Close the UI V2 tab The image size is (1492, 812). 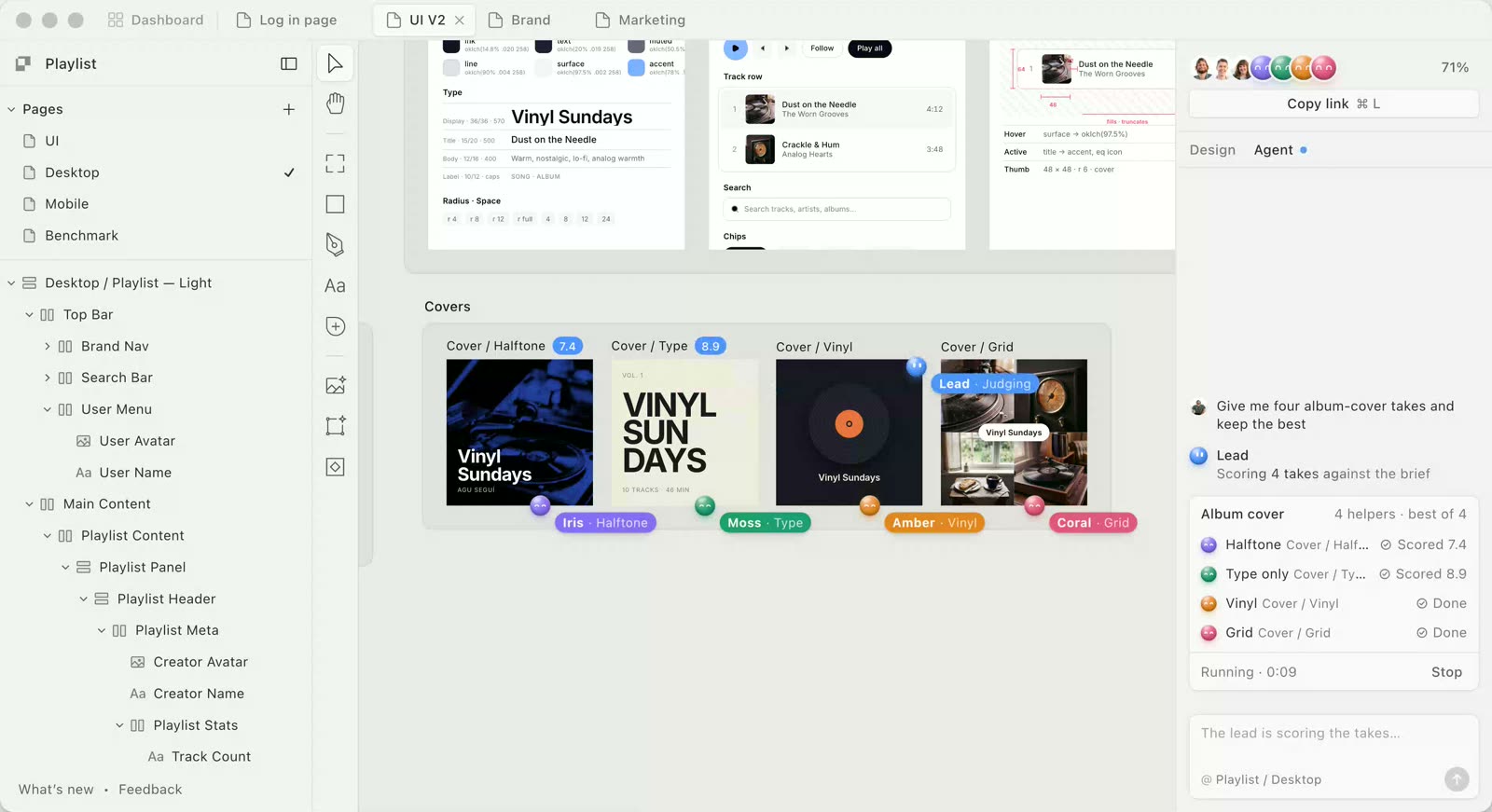click(x=460, y=20)
